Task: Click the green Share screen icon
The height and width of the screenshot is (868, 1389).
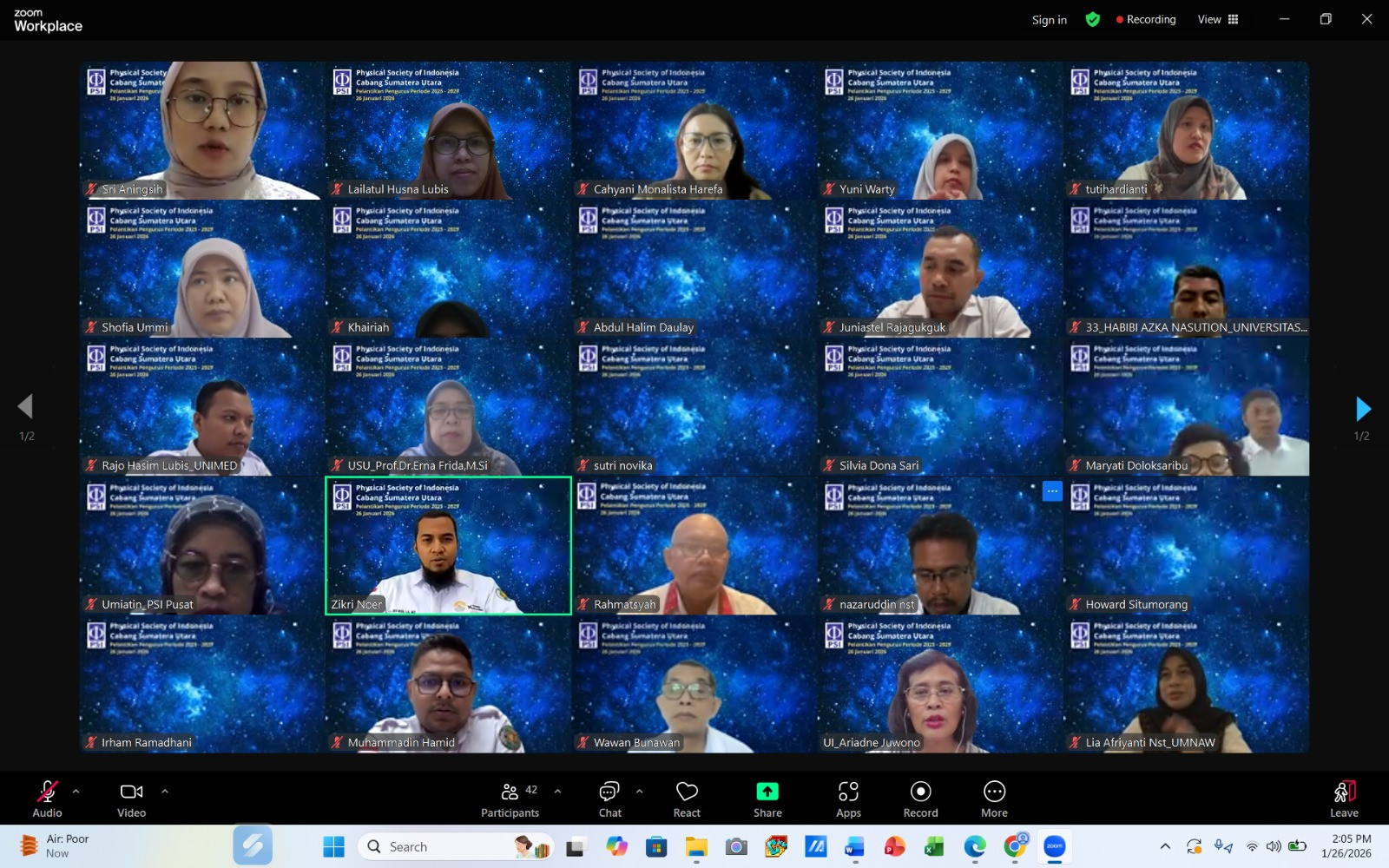Action: (x=767, y=791)
